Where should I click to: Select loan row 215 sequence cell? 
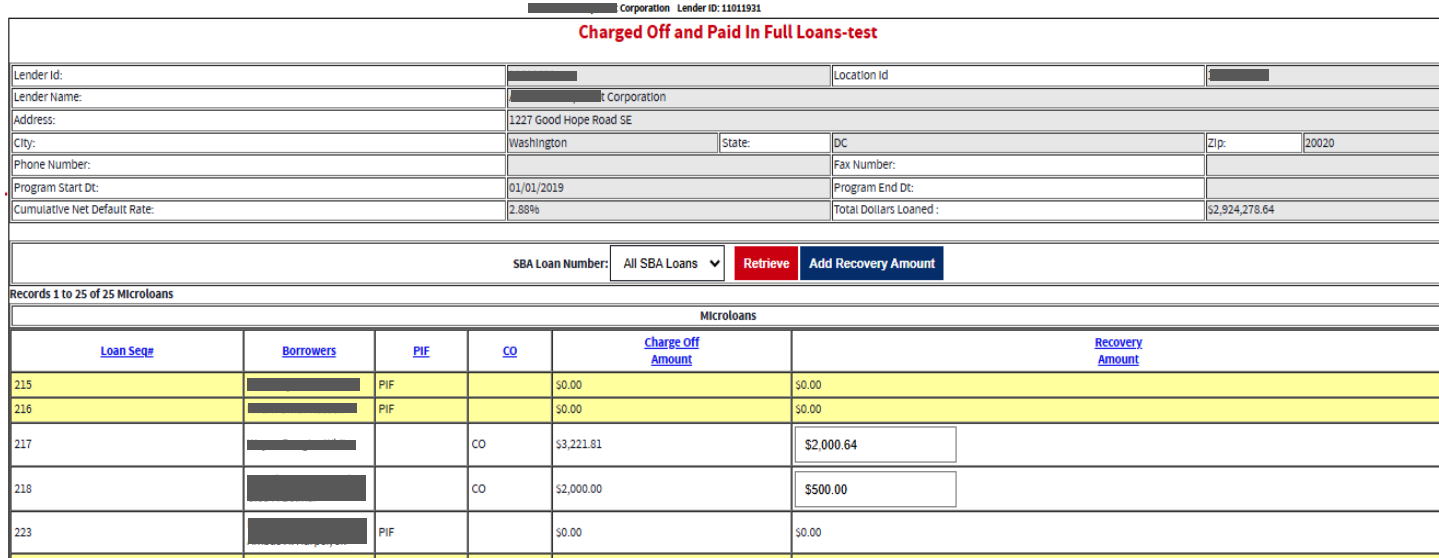(127, 385)
